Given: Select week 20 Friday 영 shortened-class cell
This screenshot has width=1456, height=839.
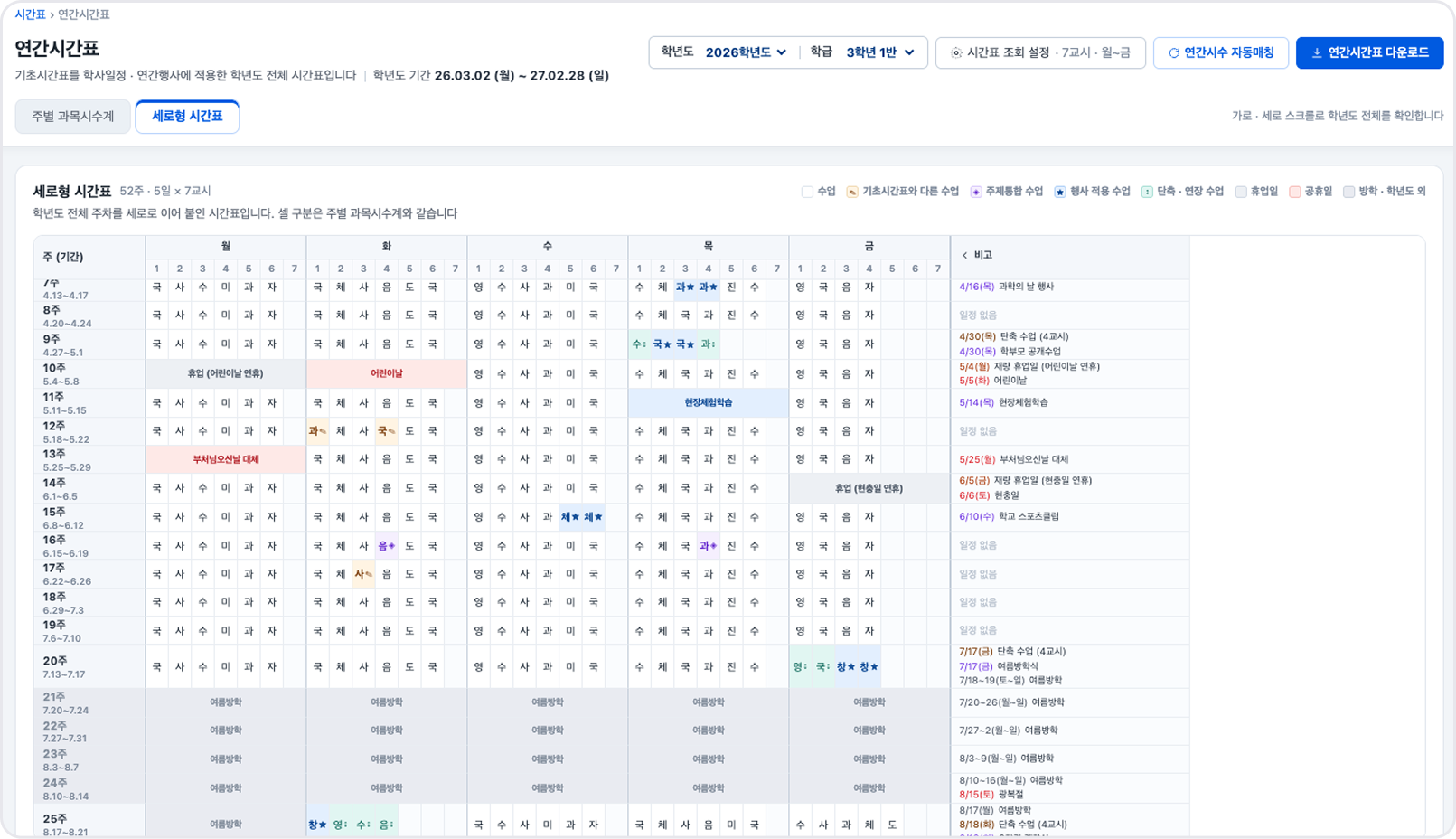Looking at the screenshot, I should point(800,667).
